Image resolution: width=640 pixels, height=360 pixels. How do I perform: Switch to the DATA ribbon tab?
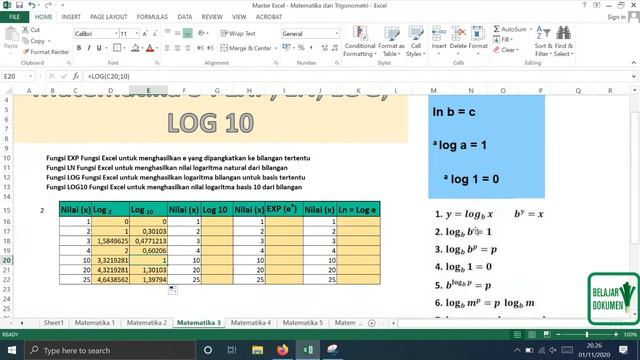point(184,17)
